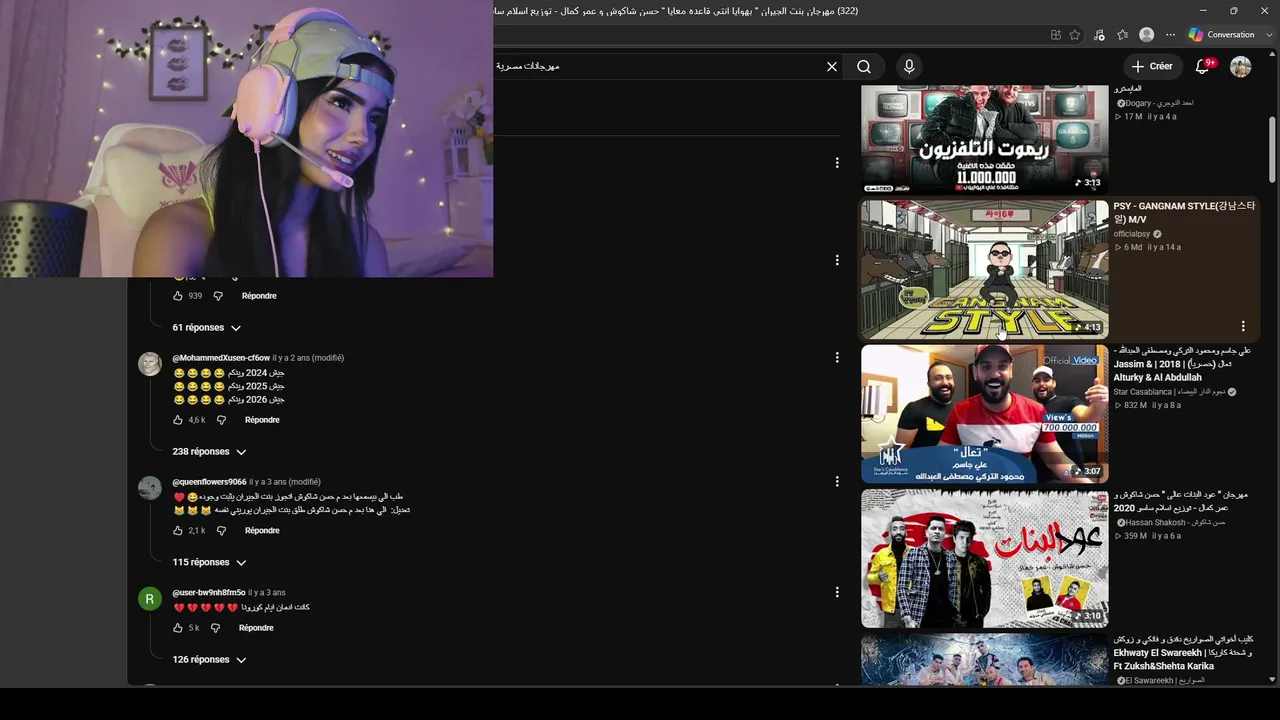Viewport: 1280px width, 720px height.
Task: Open the Ekhwaty El Sawareekh video title
Action: (1183, 653)
